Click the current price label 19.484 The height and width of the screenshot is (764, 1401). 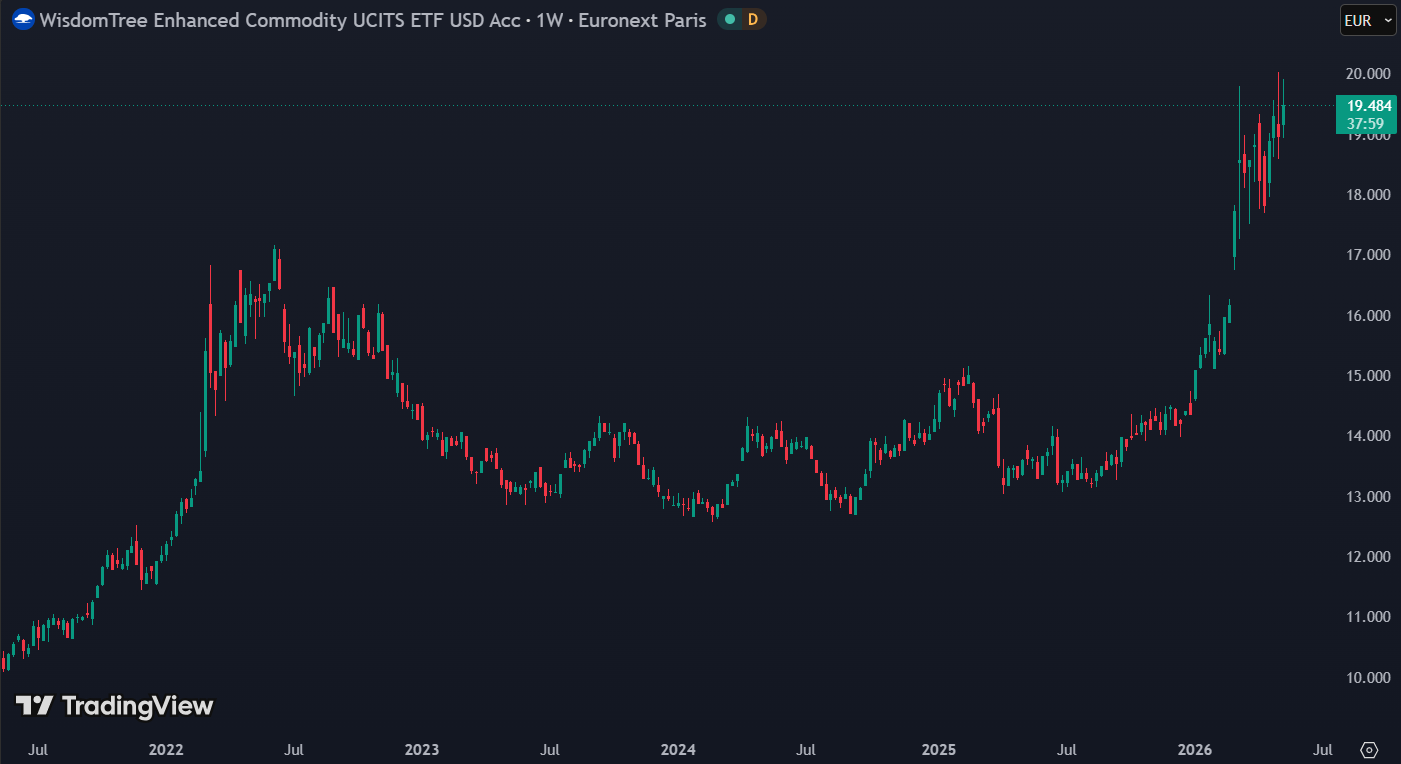coord(1369,106)
